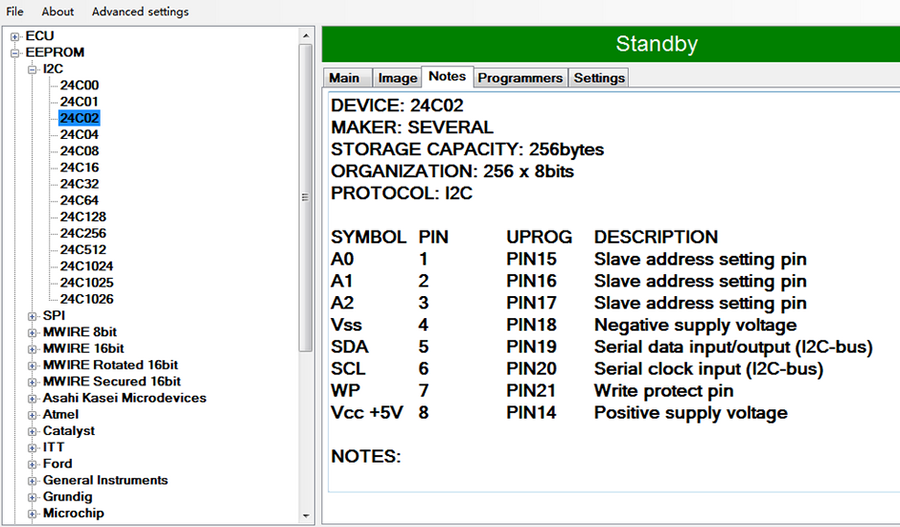Select the 24C00 device entry

tap(79, 85)
